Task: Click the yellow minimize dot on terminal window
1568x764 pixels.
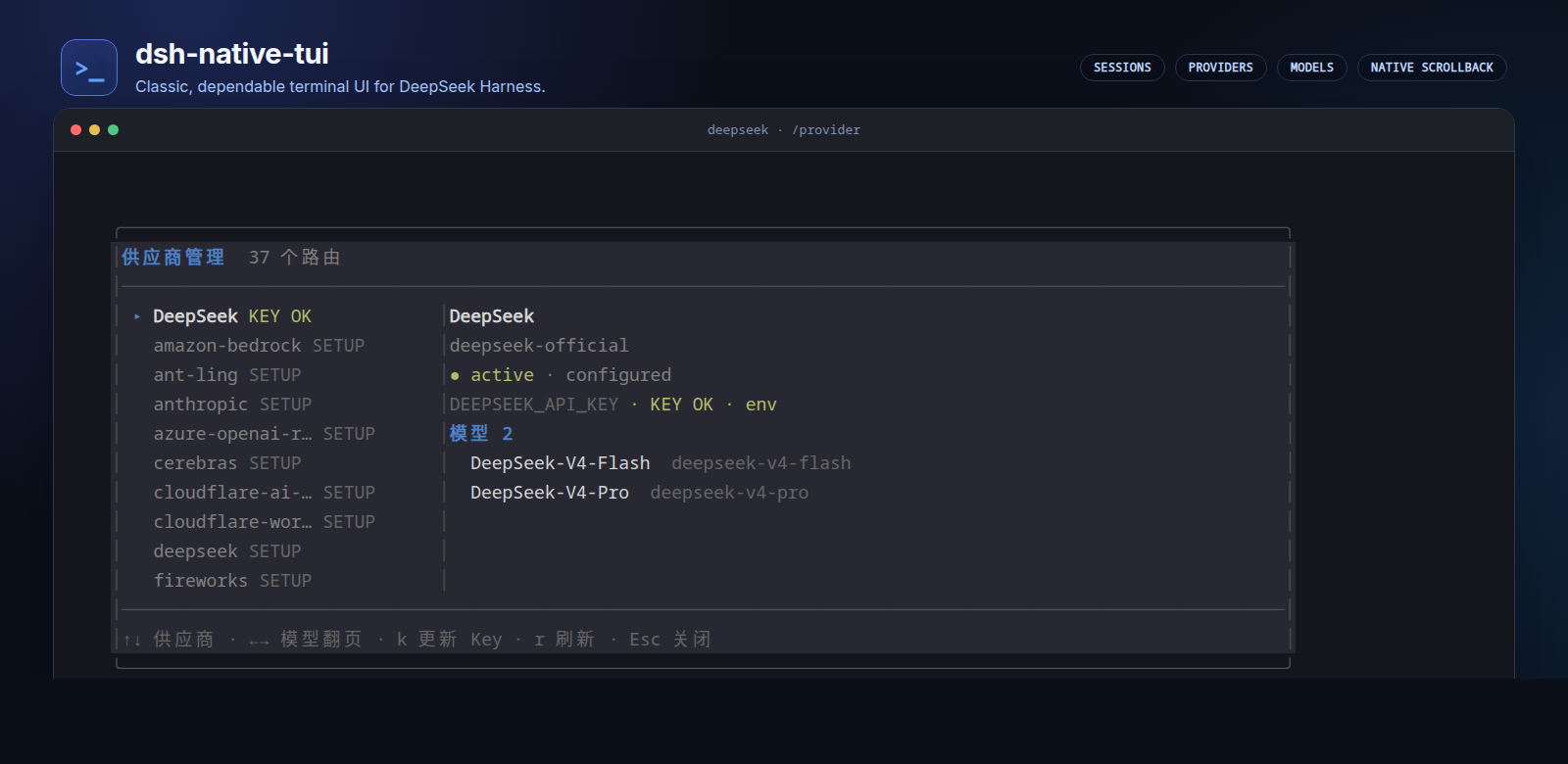Action: point(94,129)
